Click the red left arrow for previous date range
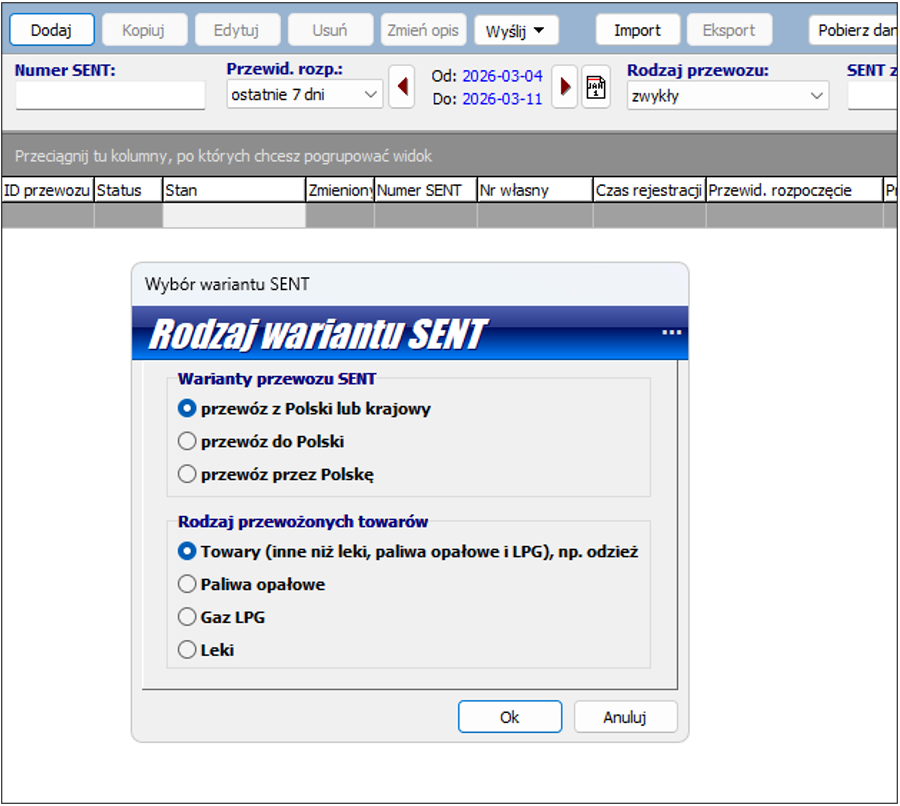 point(402,87)
